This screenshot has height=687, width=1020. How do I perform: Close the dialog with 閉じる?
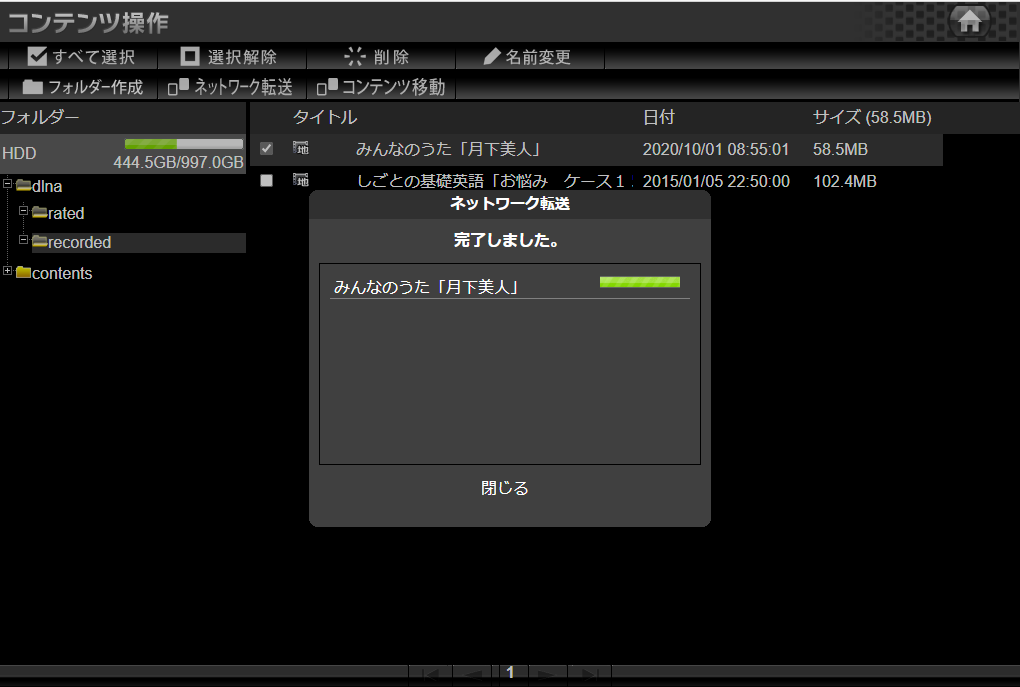coord(504,489)
